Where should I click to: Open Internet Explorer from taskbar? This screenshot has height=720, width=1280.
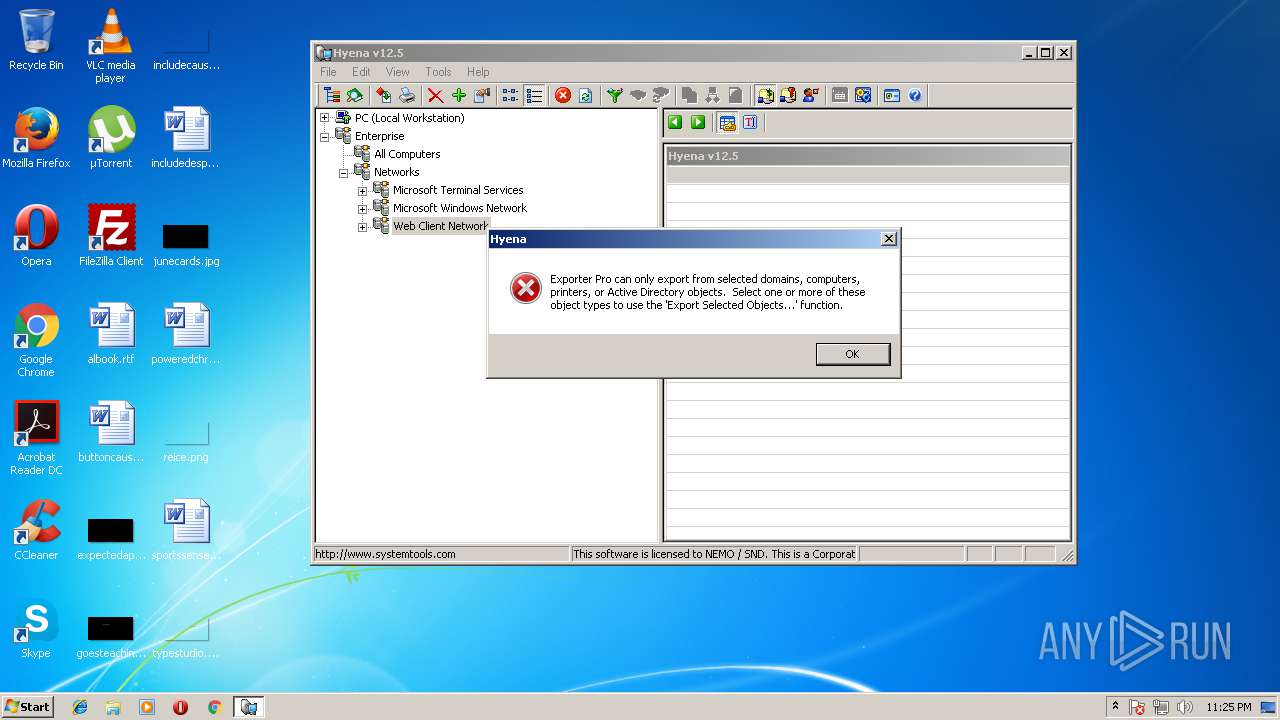(x=80, y=707)
